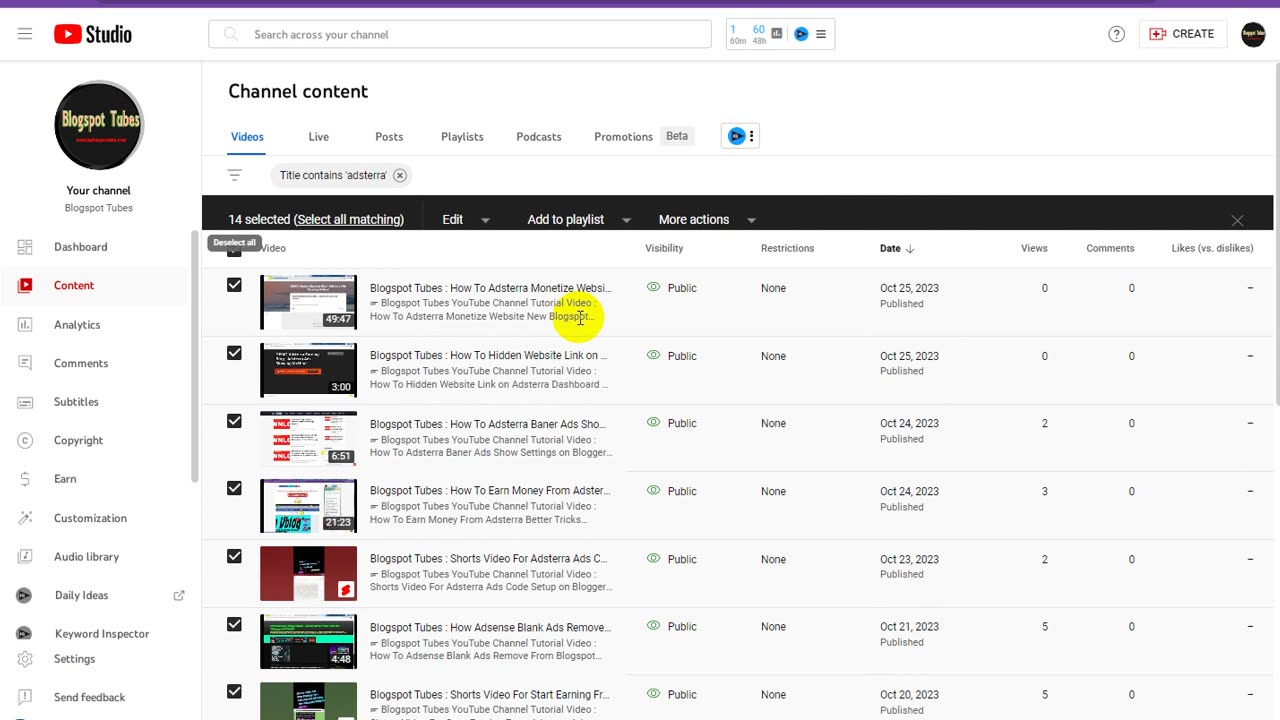This screenshot has width=1280, height=720.
Task: Switch to the Posts tab
Action: (x=389, y=137)
